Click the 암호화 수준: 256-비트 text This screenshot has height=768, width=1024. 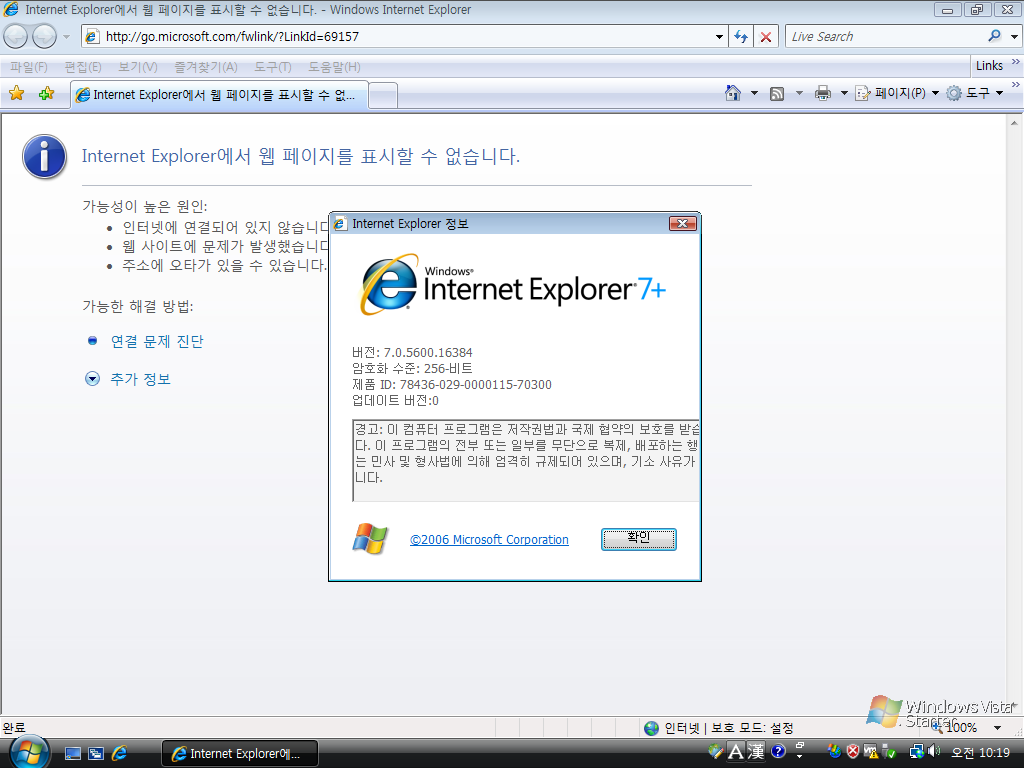pos(412,368)
